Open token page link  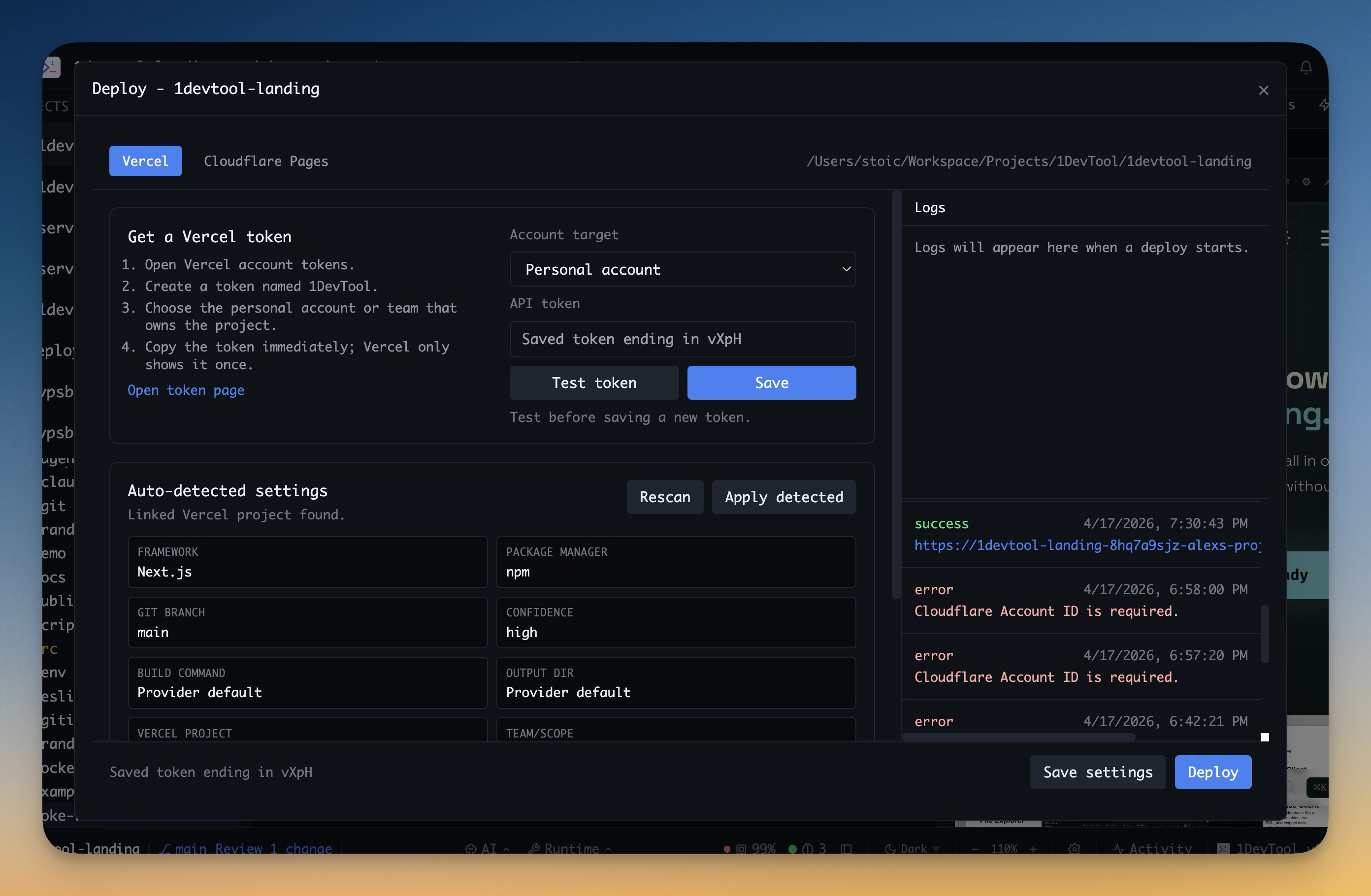(186, 390)
